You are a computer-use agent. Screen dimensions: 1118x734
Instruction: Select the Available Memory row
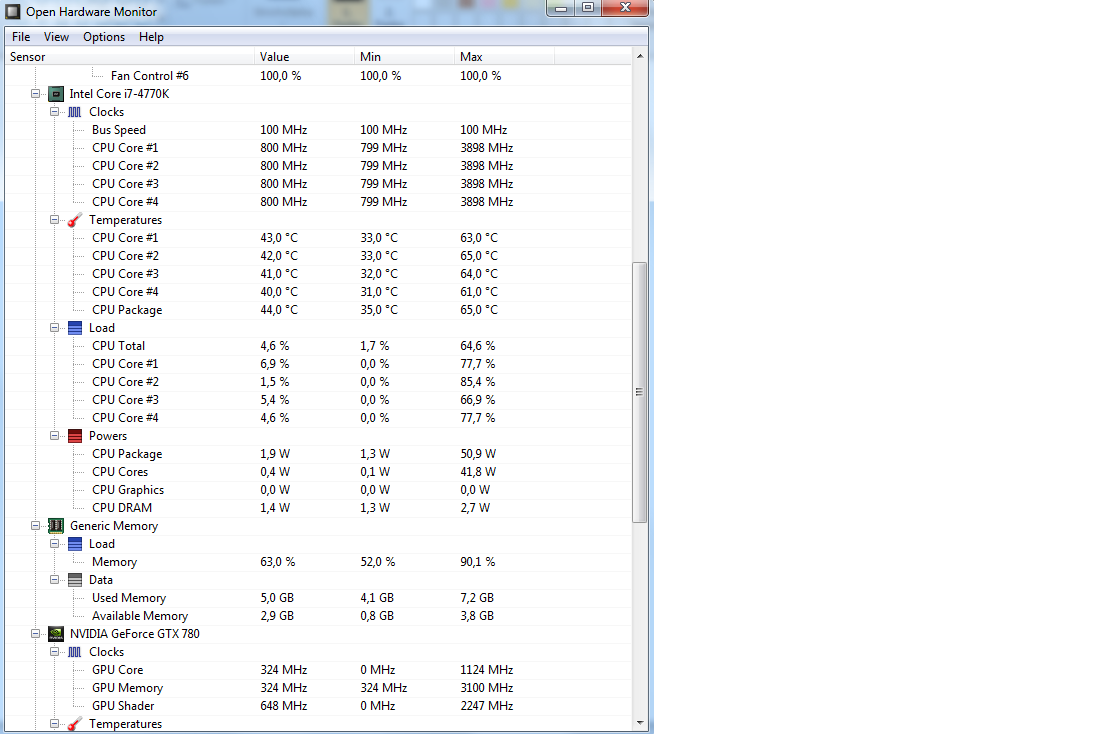[x=318, y=616]
